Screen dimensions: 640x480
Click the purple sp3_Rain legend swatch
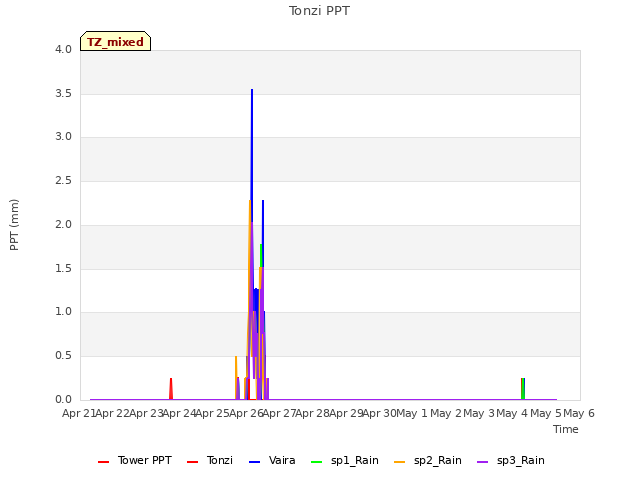tap(482, 462)
